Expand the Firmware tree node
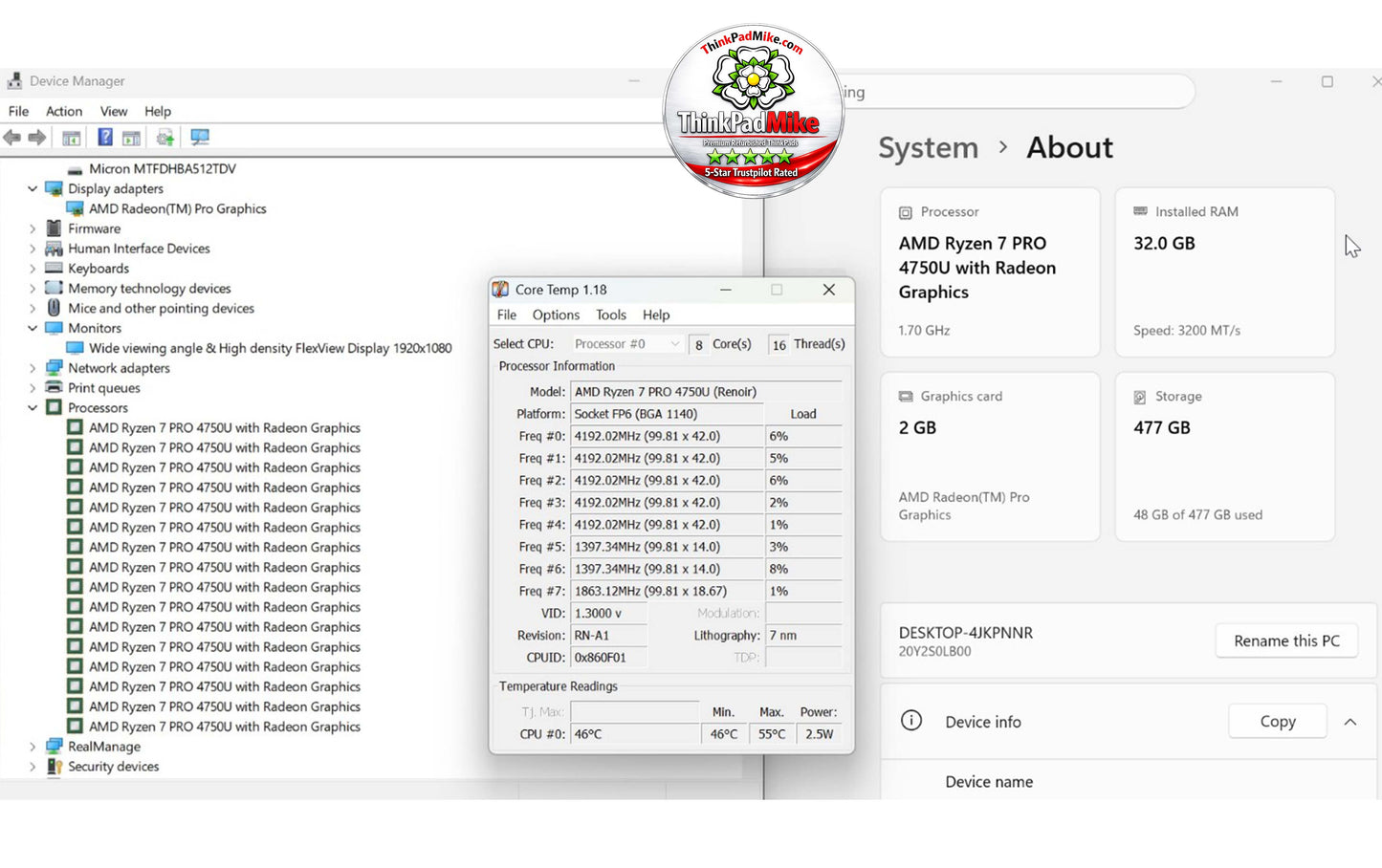Image resolution: width=1382 pixels, height=868 pixels. pyautogui.click(x=33, y=228)
